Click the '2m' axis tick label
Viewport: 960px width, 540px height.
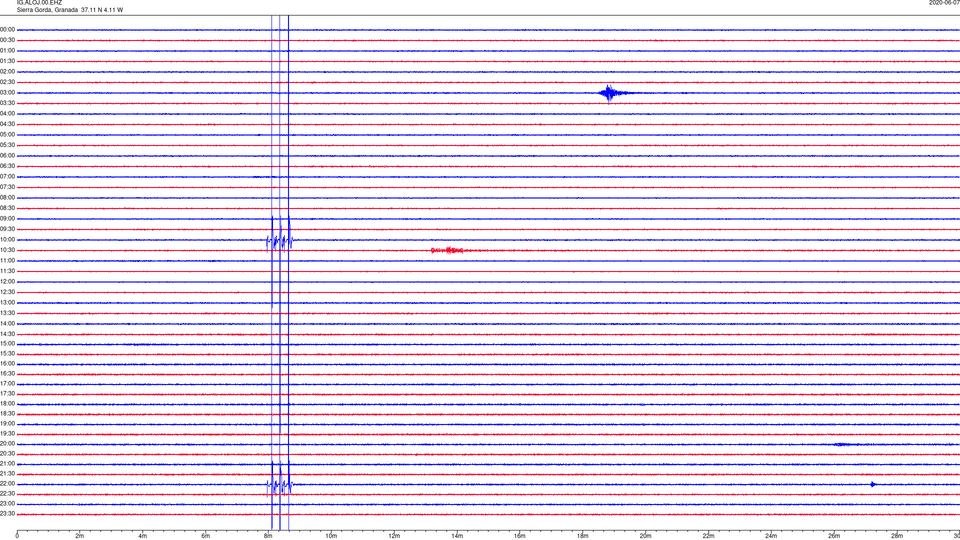tap(80, 536)
